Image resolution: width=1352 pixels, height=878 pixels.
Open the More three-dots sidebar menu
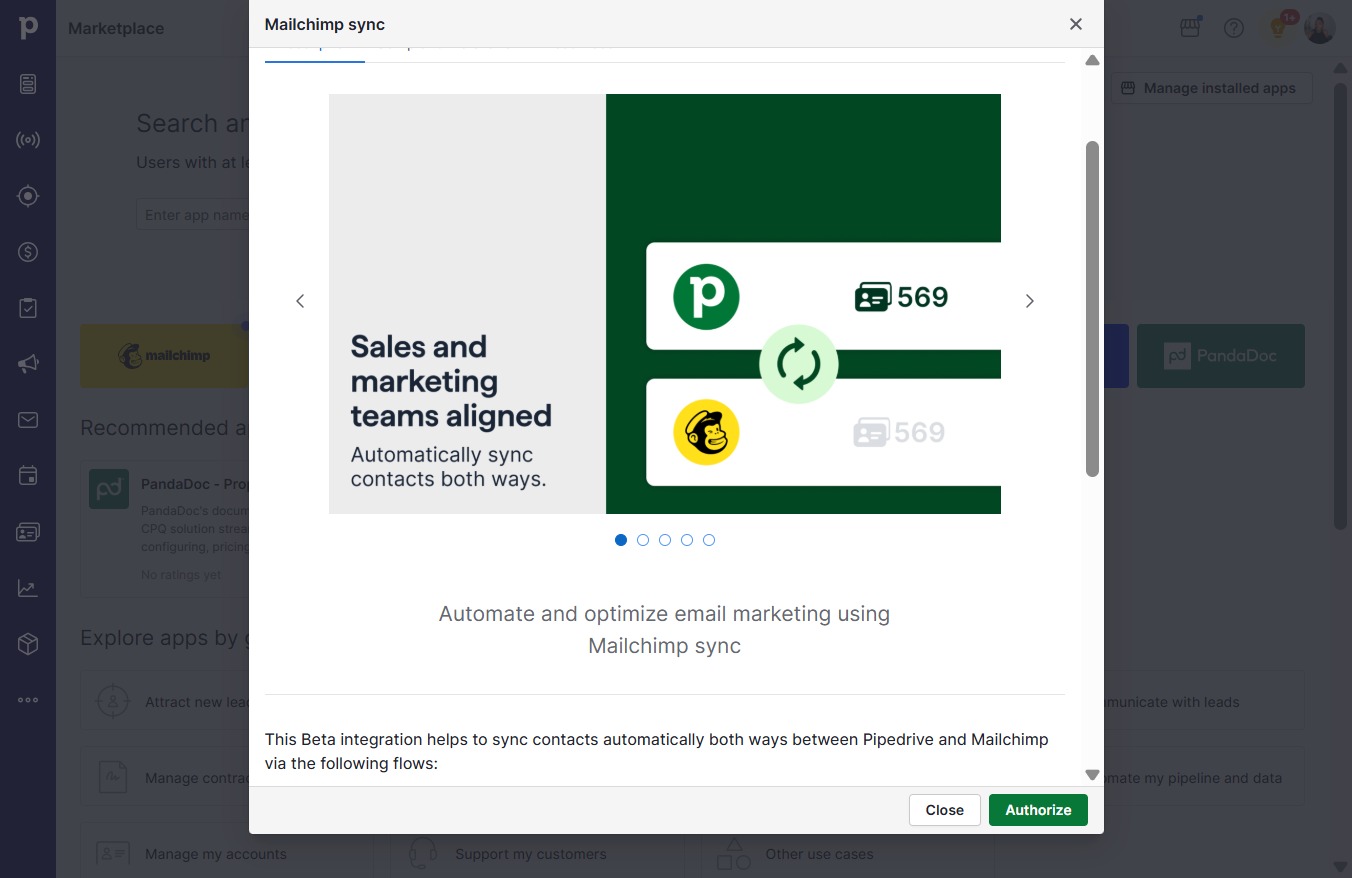28,700
